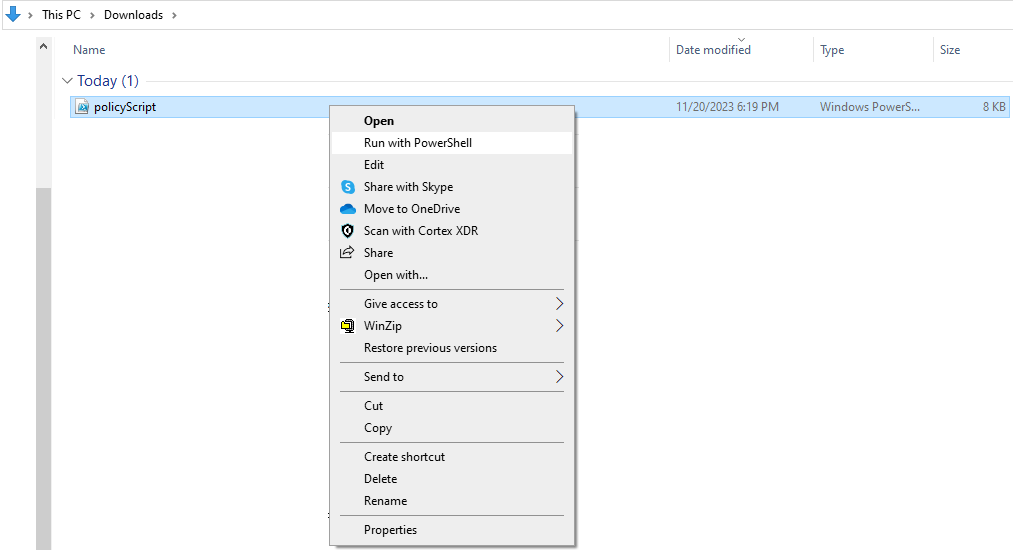Click the Skype icon in context menu

coord(347,187)
